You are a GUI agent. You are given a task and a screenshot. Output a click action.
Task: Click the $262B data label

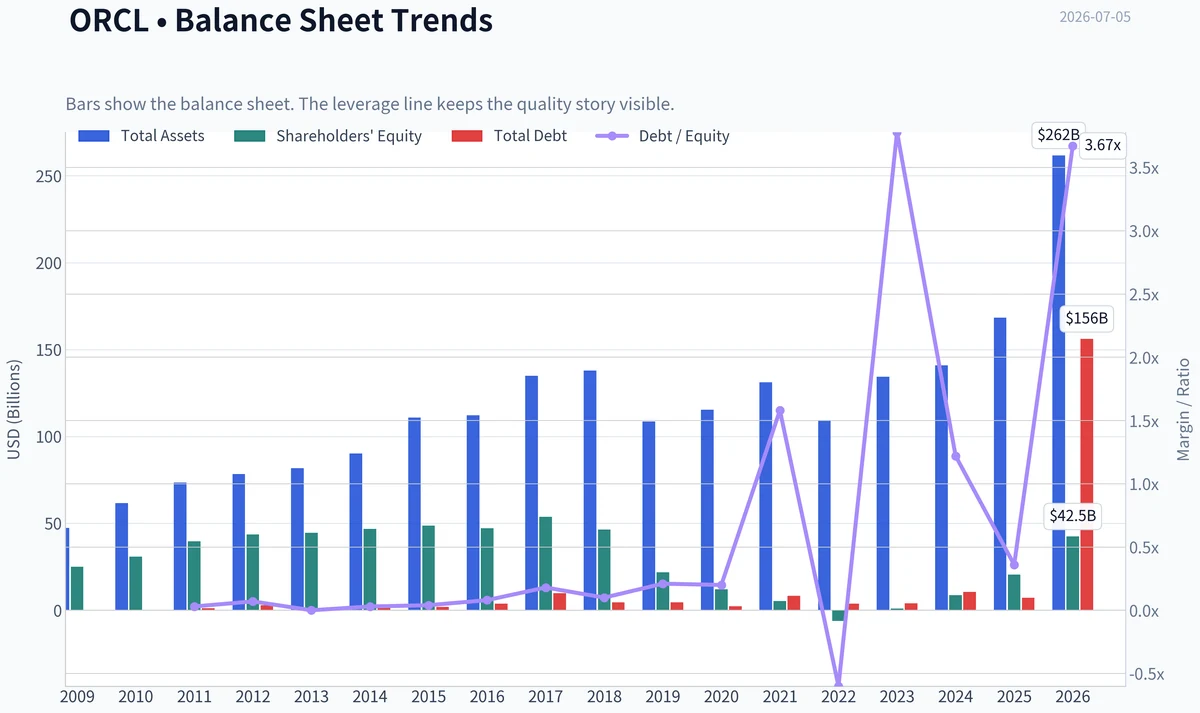(1059, 135)
